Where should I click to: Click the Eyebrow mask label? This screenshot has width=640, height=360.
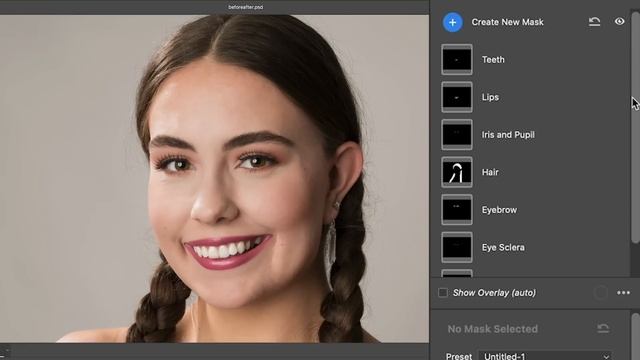click(499, 210)
